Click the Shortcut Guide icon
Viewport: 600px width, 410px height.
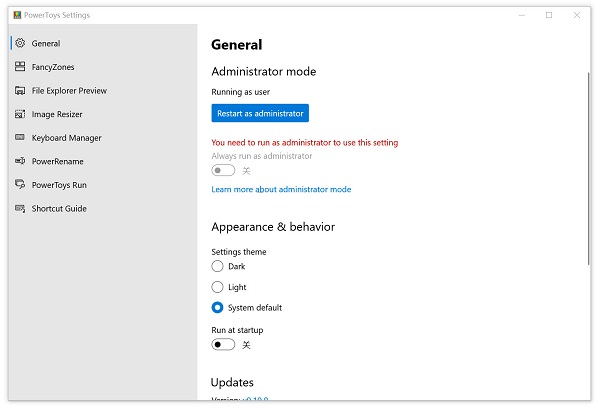[20, 208]
